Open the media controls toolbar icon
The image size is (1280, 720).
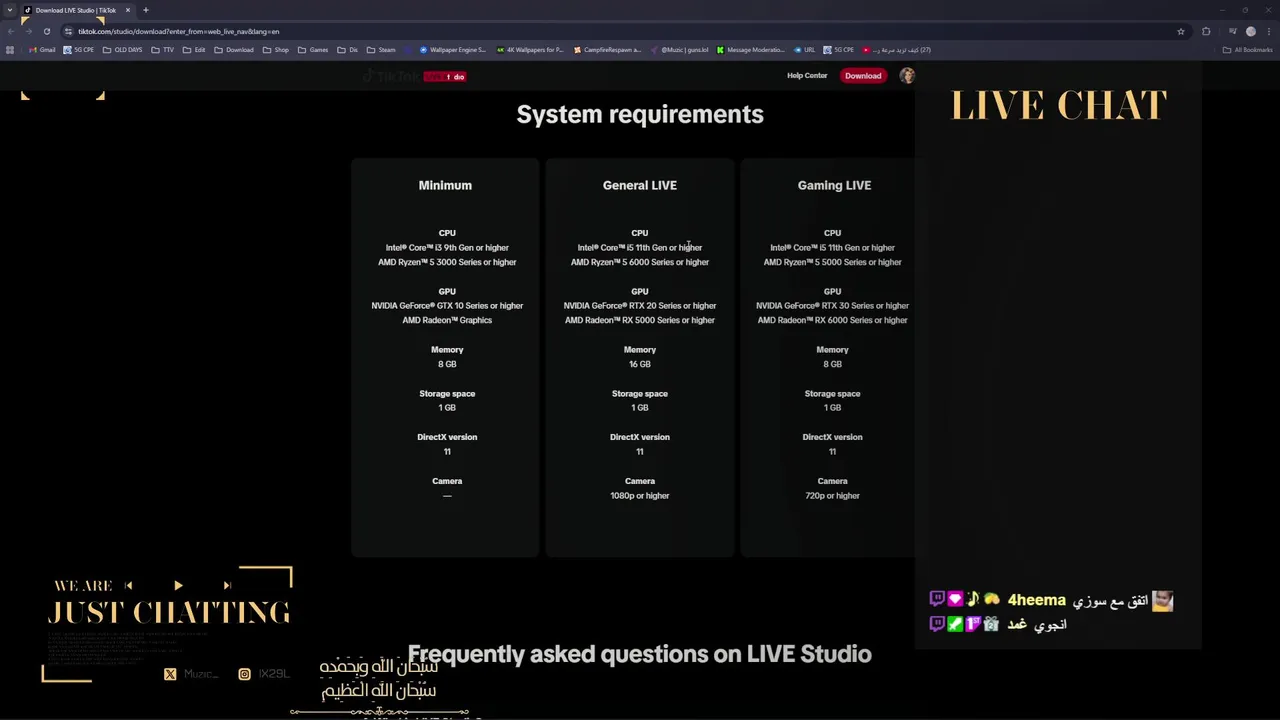[x=1232, y=31]
